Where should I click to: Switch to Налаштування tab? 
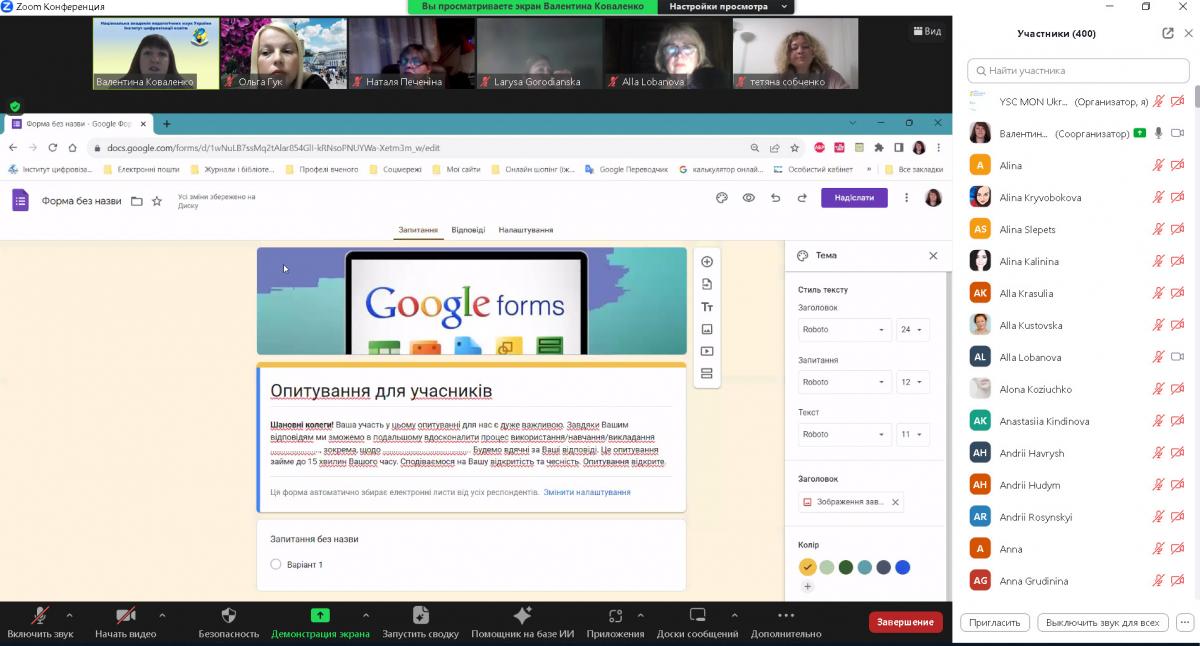click(526, 230)
